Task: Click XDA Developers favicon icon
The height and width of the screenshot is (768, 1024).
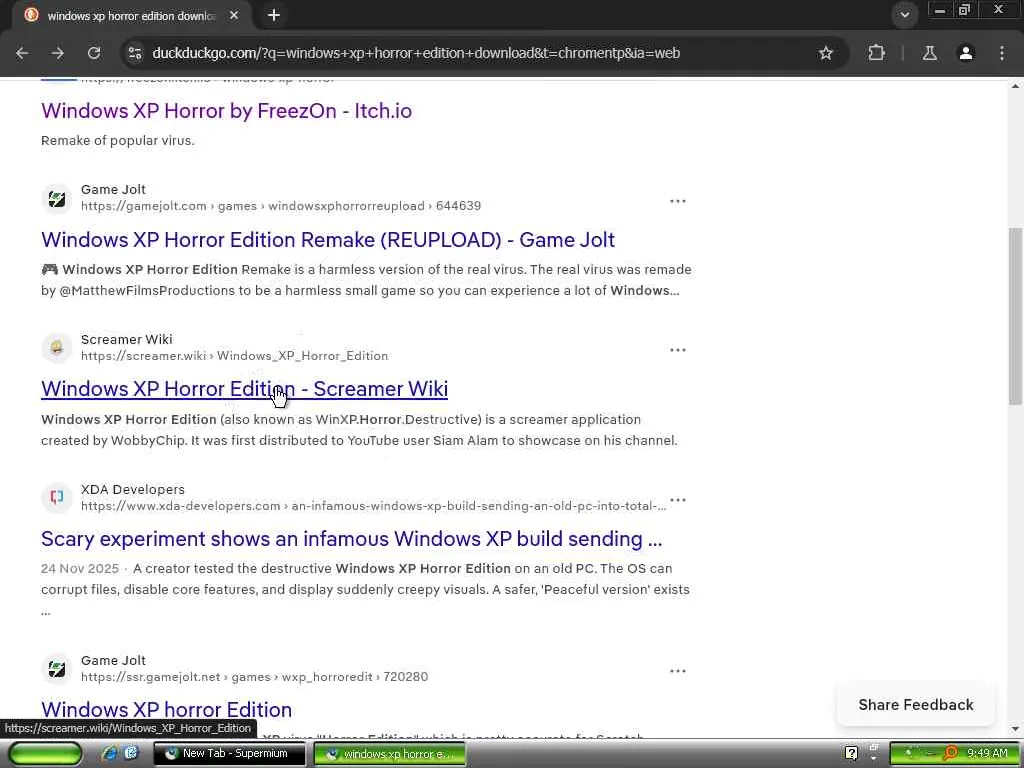Action: (57, 498)
